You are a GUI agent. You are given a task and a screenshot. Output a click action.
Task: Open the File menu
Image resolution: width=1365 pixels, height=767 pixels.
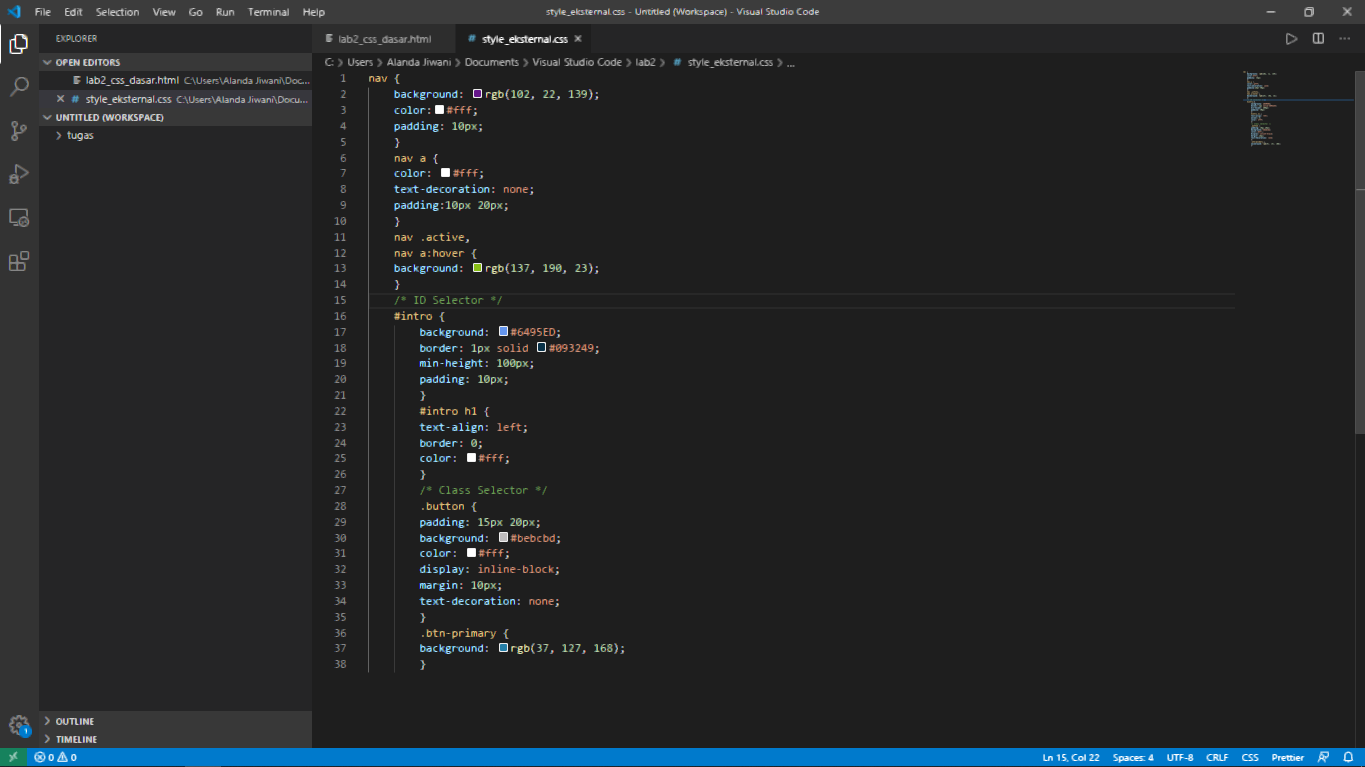click(43, 12)
